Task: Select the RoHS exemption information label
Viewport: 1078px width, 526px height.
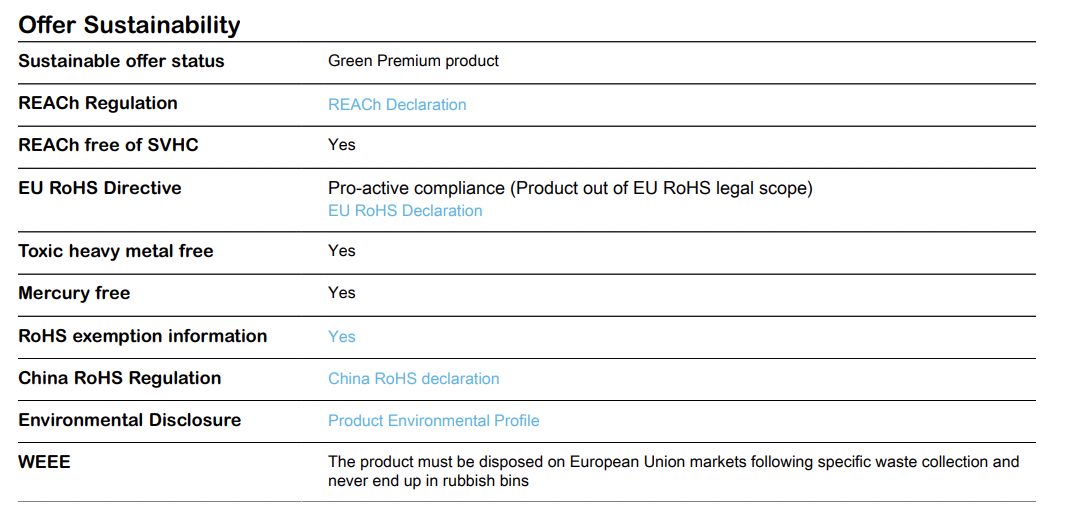Action: 143,336
